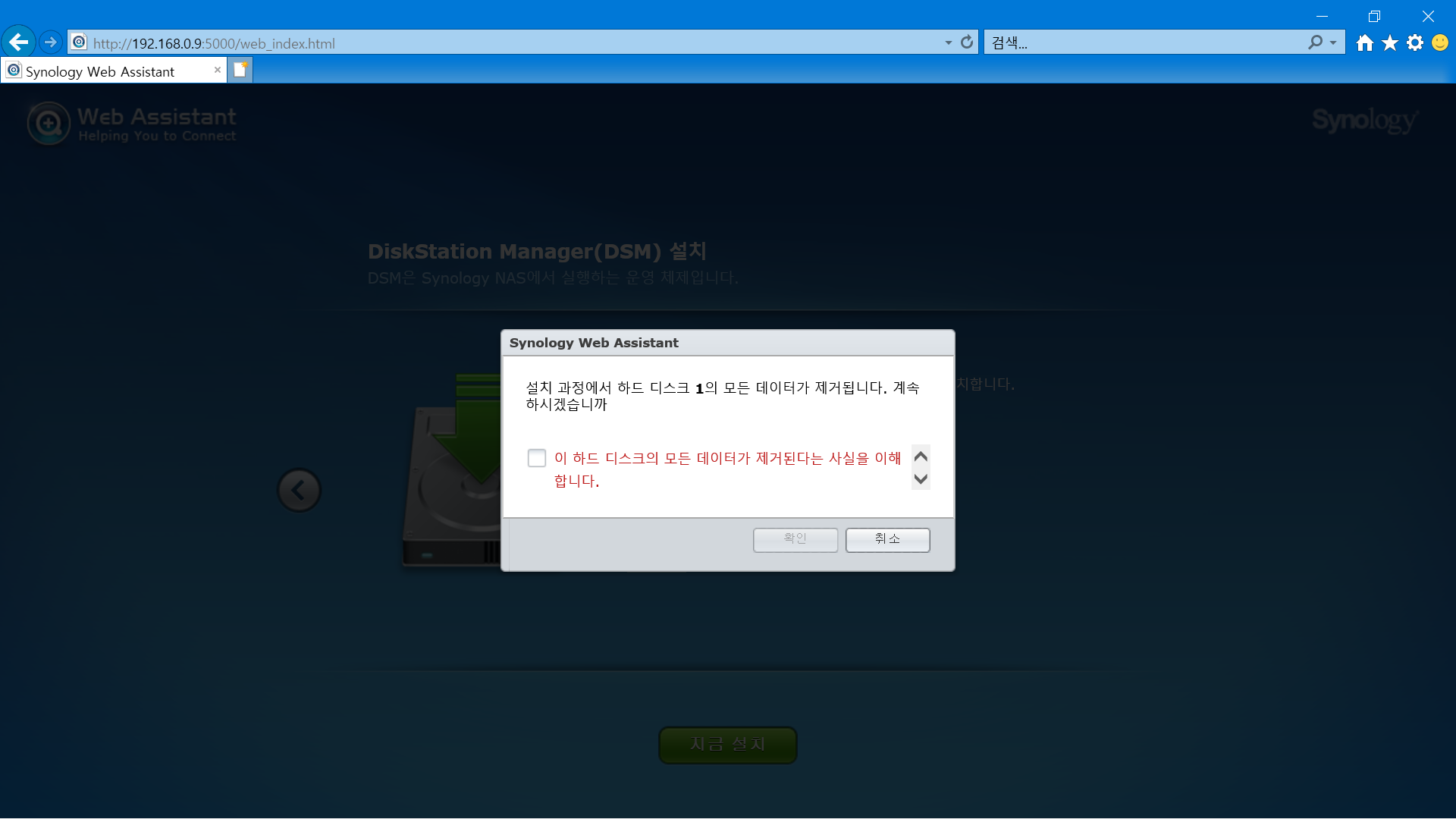Image resolution: width=1456 pixels, height=819 pixels.
Task: Click the smiley feedback icon
Action: click(1440, 43)
